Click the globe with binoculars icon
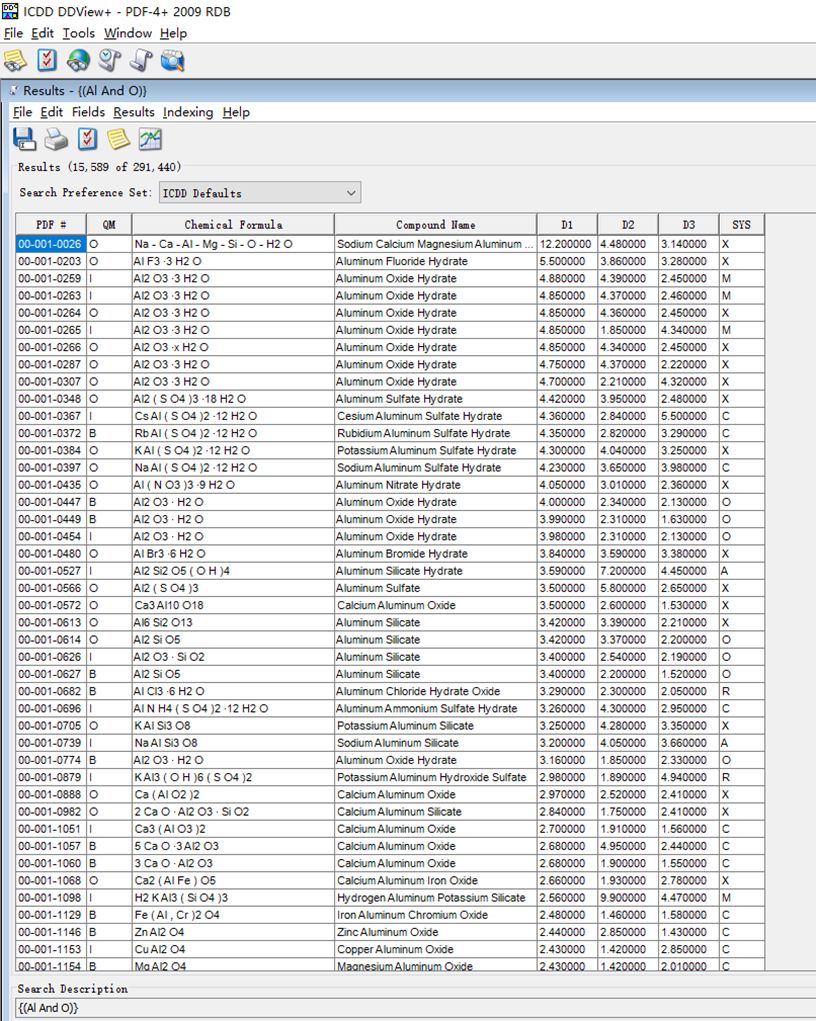The image size is (816, 1021). (x=78, y=61)
